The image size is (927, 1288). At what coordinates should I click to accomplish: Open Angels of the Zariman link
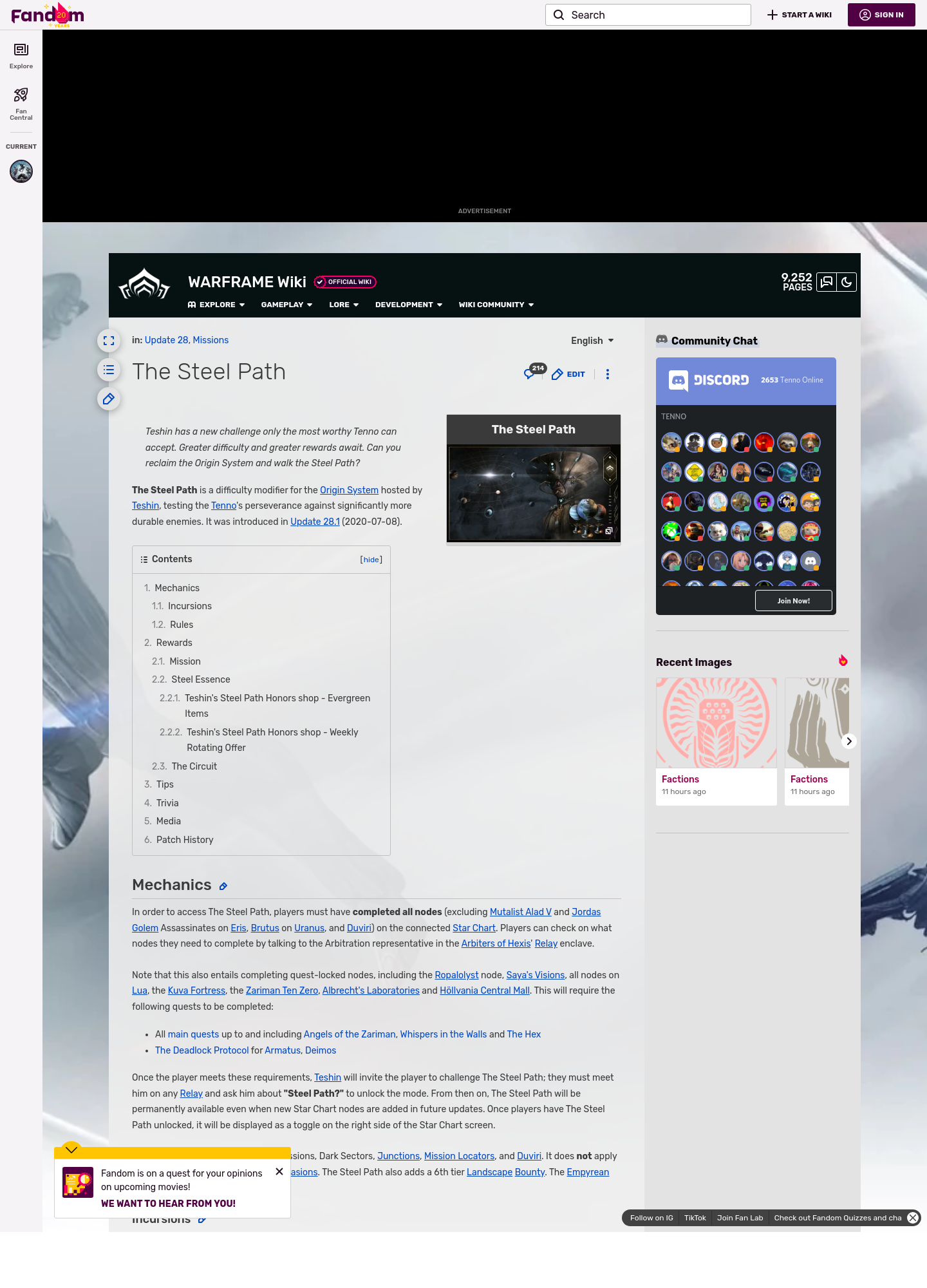point(350,1034)
